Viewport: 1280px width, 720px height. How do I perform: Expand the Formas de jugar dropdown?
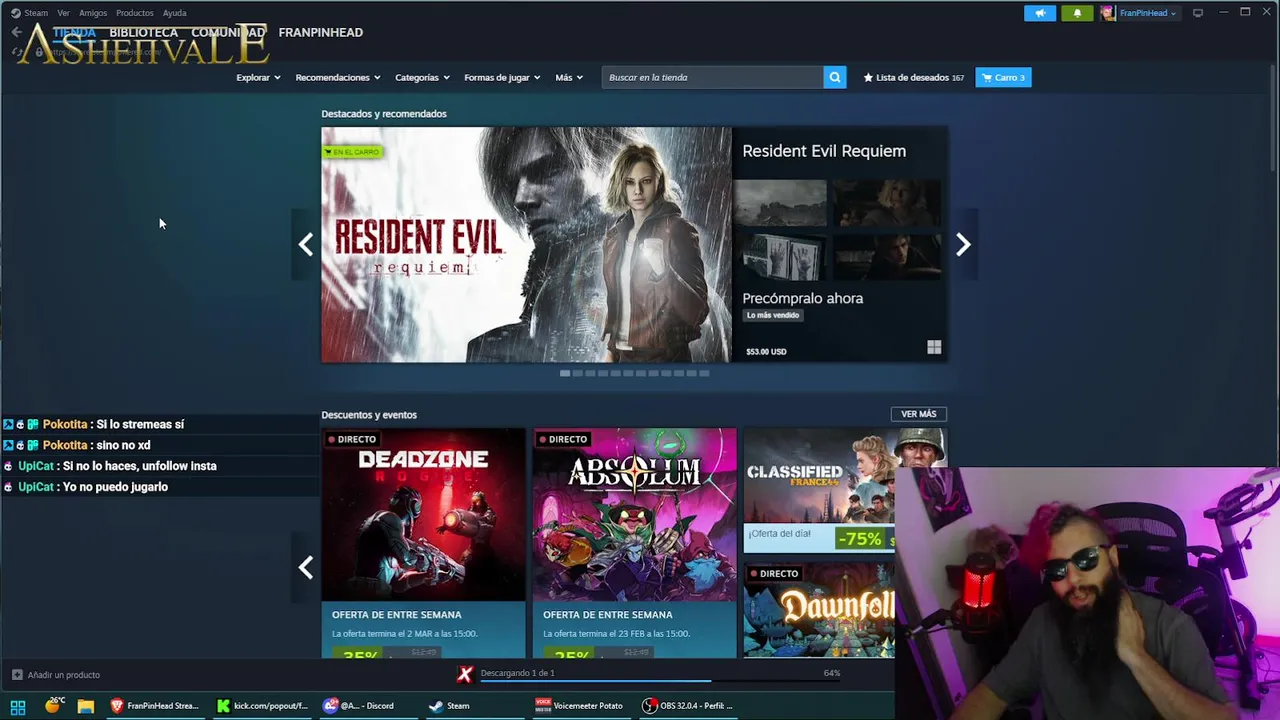pyautogui.click(x=502, y=77)
